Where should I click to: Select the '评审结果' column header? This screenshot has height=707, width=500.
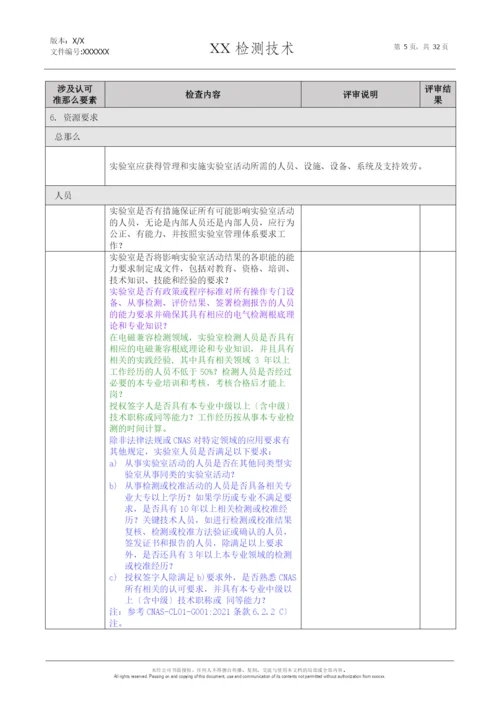(x=438, y=94)
